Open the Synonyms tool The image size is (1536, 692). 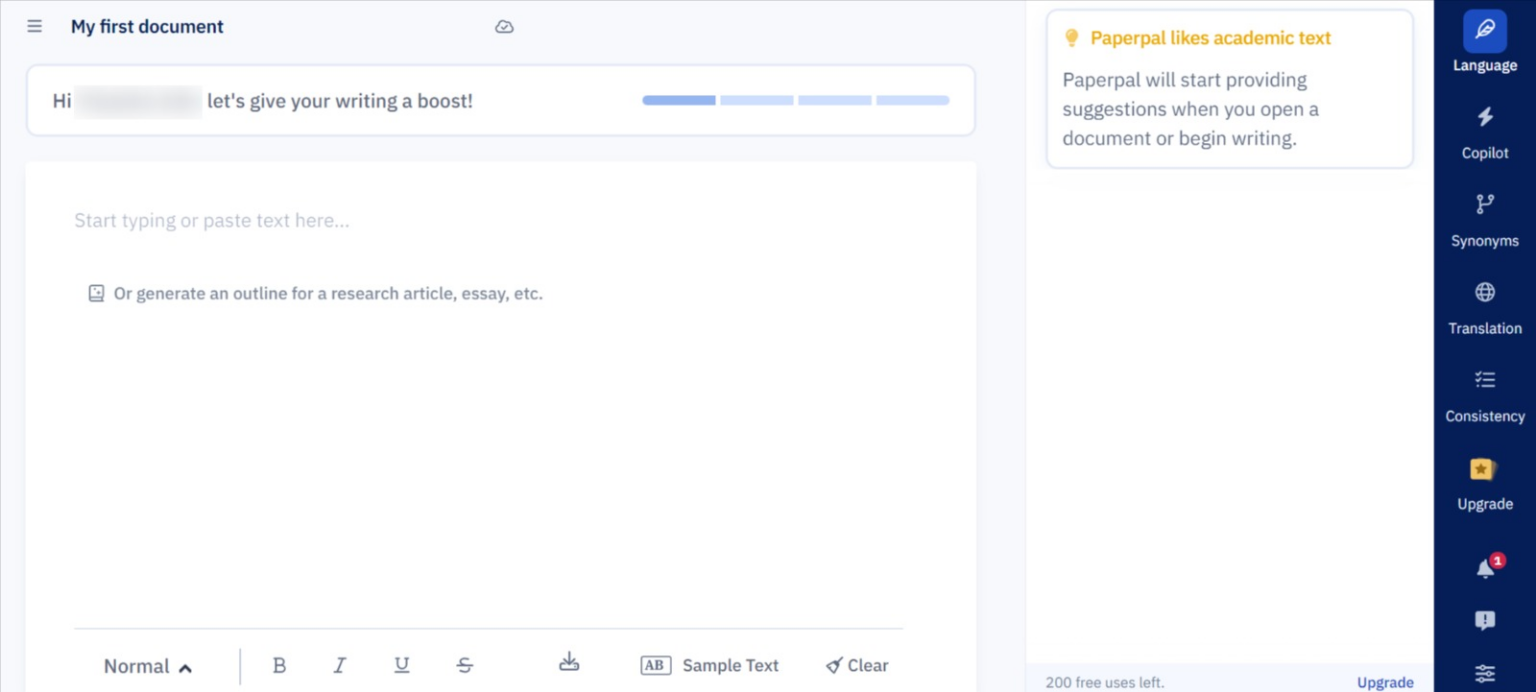click(1484, 218)
